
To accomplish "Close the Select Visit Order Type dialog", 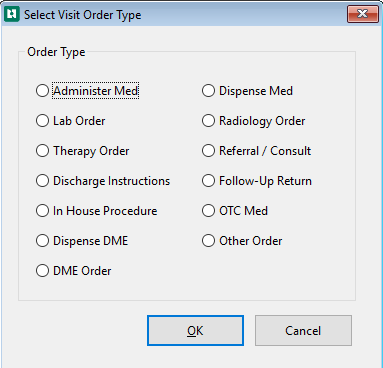I will 363,14.
